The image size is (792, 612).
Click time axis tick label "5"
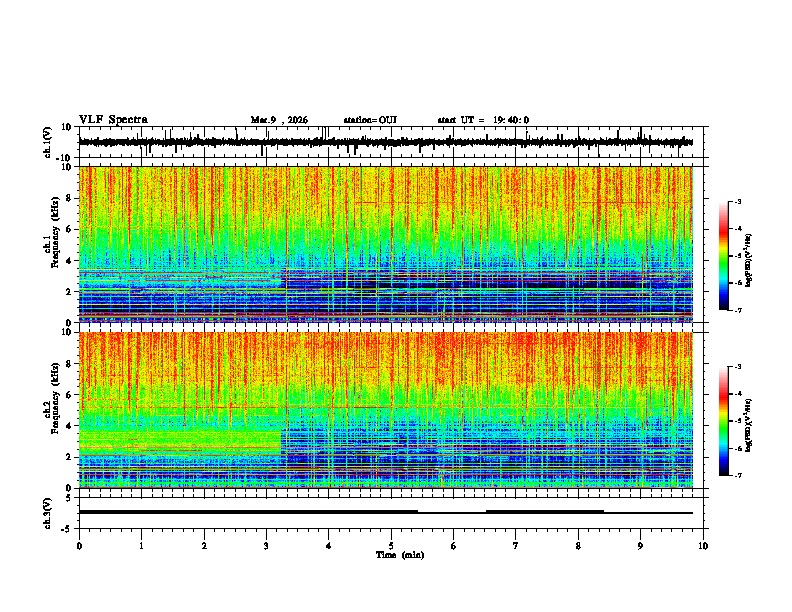[391, 546]
